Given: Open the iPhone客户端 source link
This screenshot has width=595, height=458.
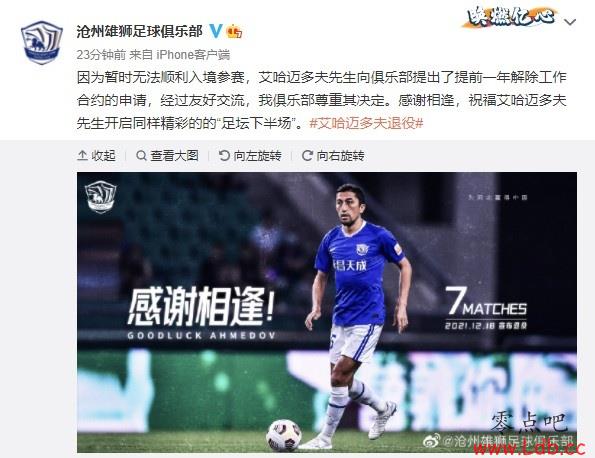Looking at the screenshot, I should point(193,55).
